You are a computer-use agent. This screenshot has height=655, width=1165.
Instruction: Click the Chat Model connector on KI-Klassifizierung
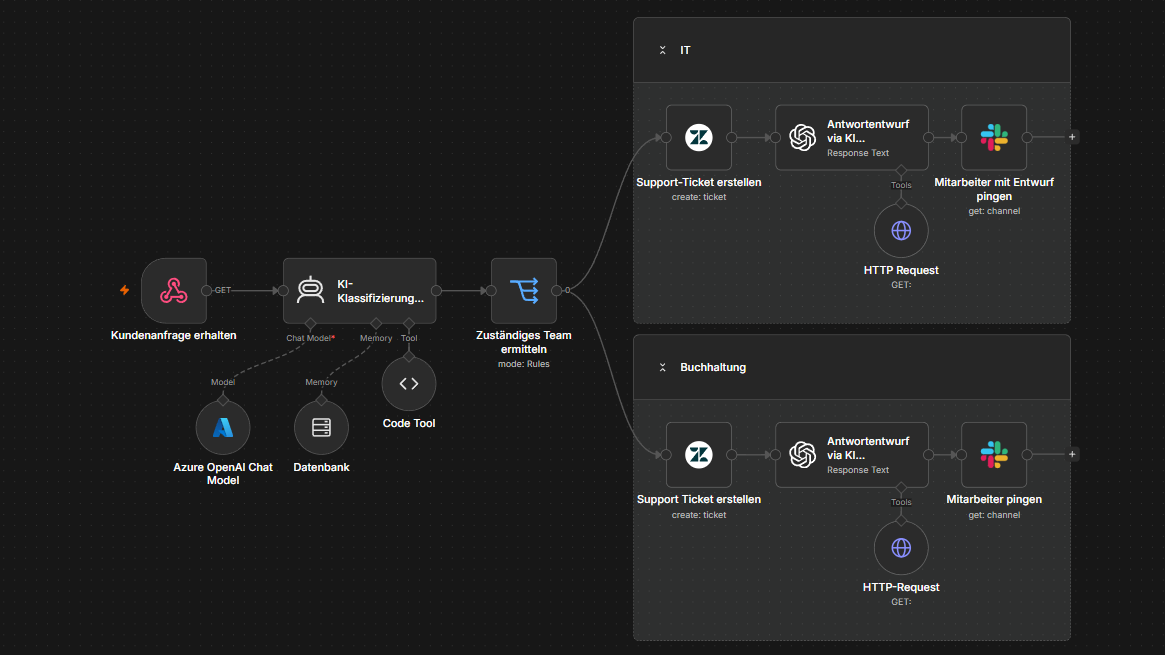tap(311, 324)
